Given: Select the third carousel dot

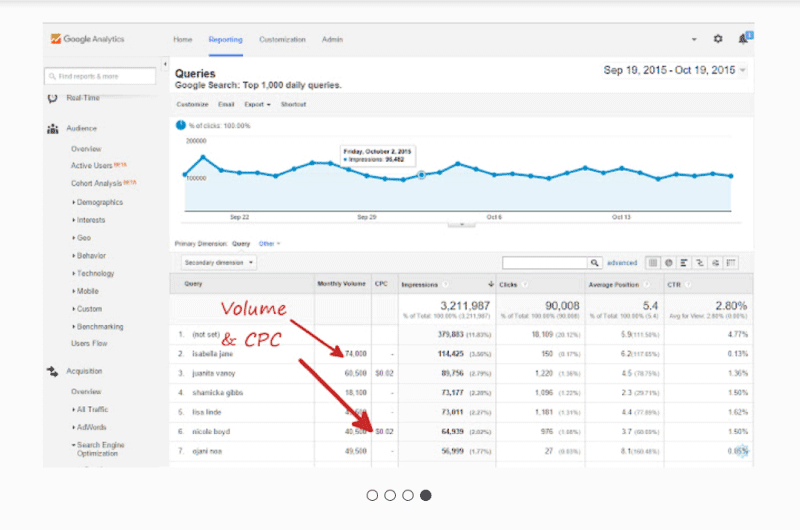Looking at the screenshot, I should coord(408,495).
